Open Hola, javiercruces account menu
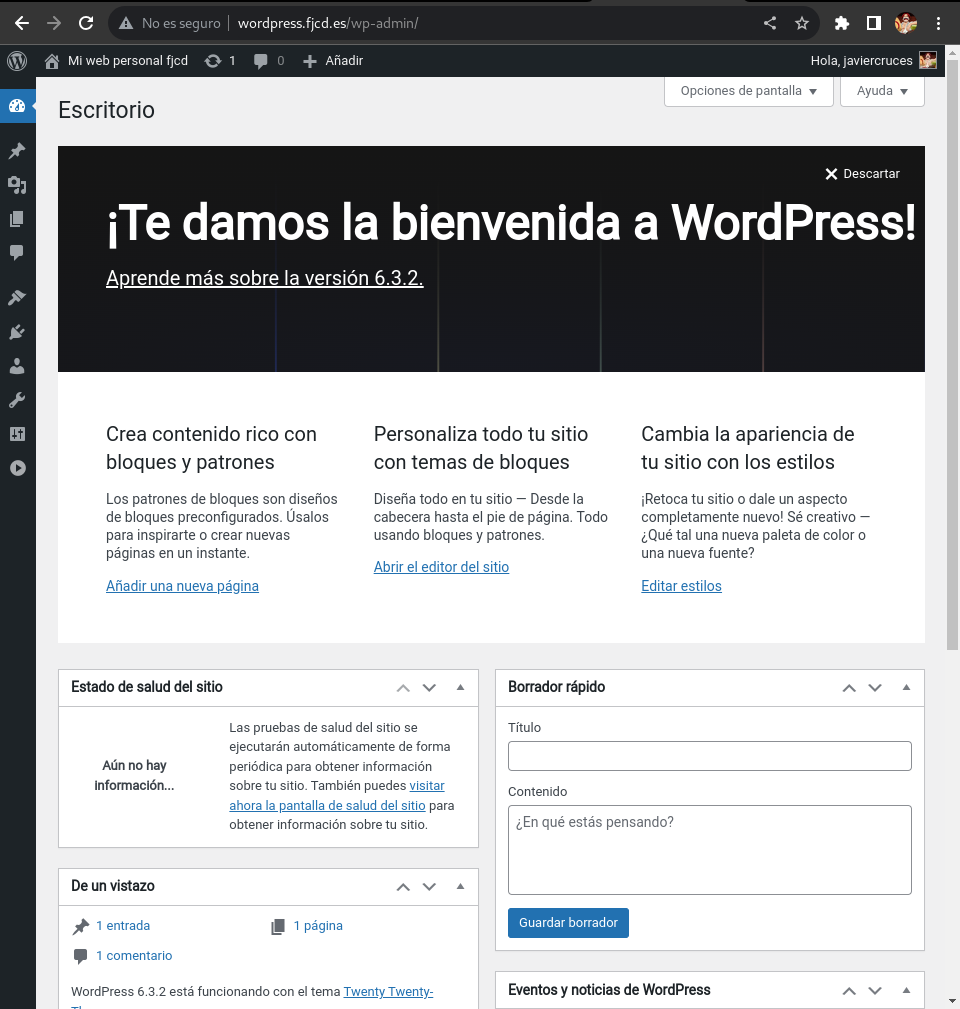The width and height of the screenshot is (960, 1009). 874,60
